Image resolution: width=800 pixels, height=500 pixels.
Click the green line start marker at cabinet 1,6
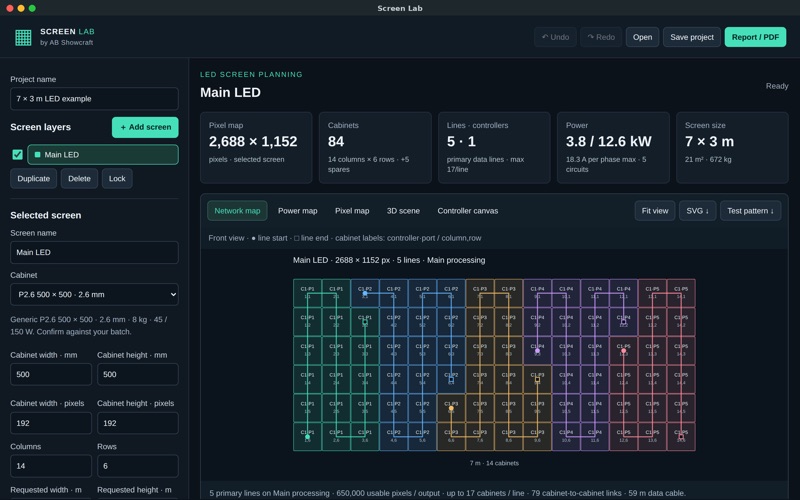click(307, 437)
